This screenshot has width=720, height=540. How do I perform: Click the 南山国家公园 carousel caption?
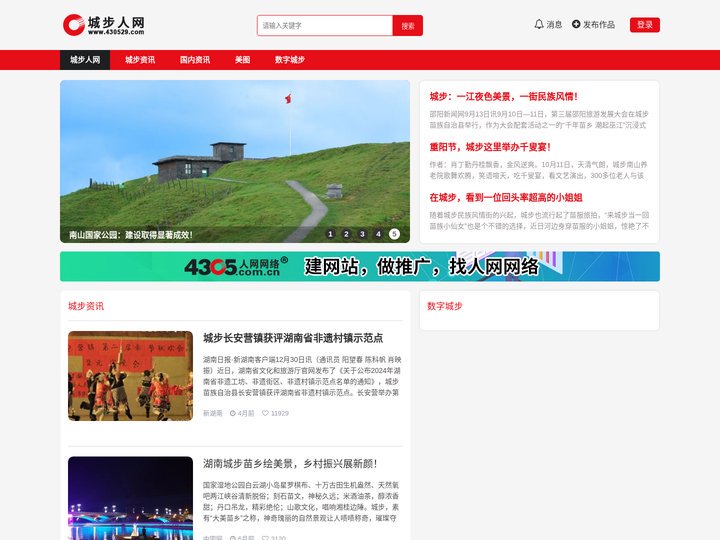(x=131, y=235)
